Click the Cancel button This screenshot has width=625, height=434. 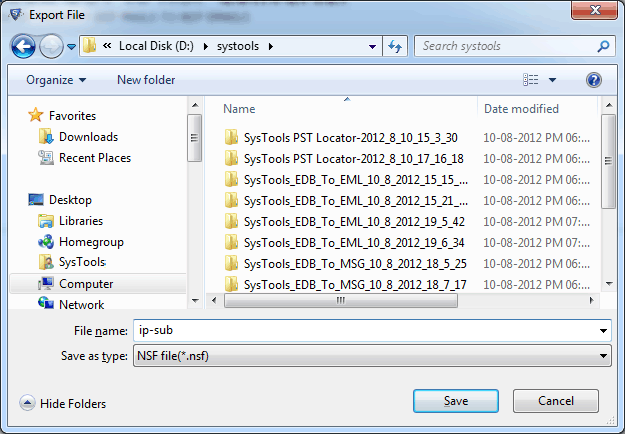click(556, 401)
